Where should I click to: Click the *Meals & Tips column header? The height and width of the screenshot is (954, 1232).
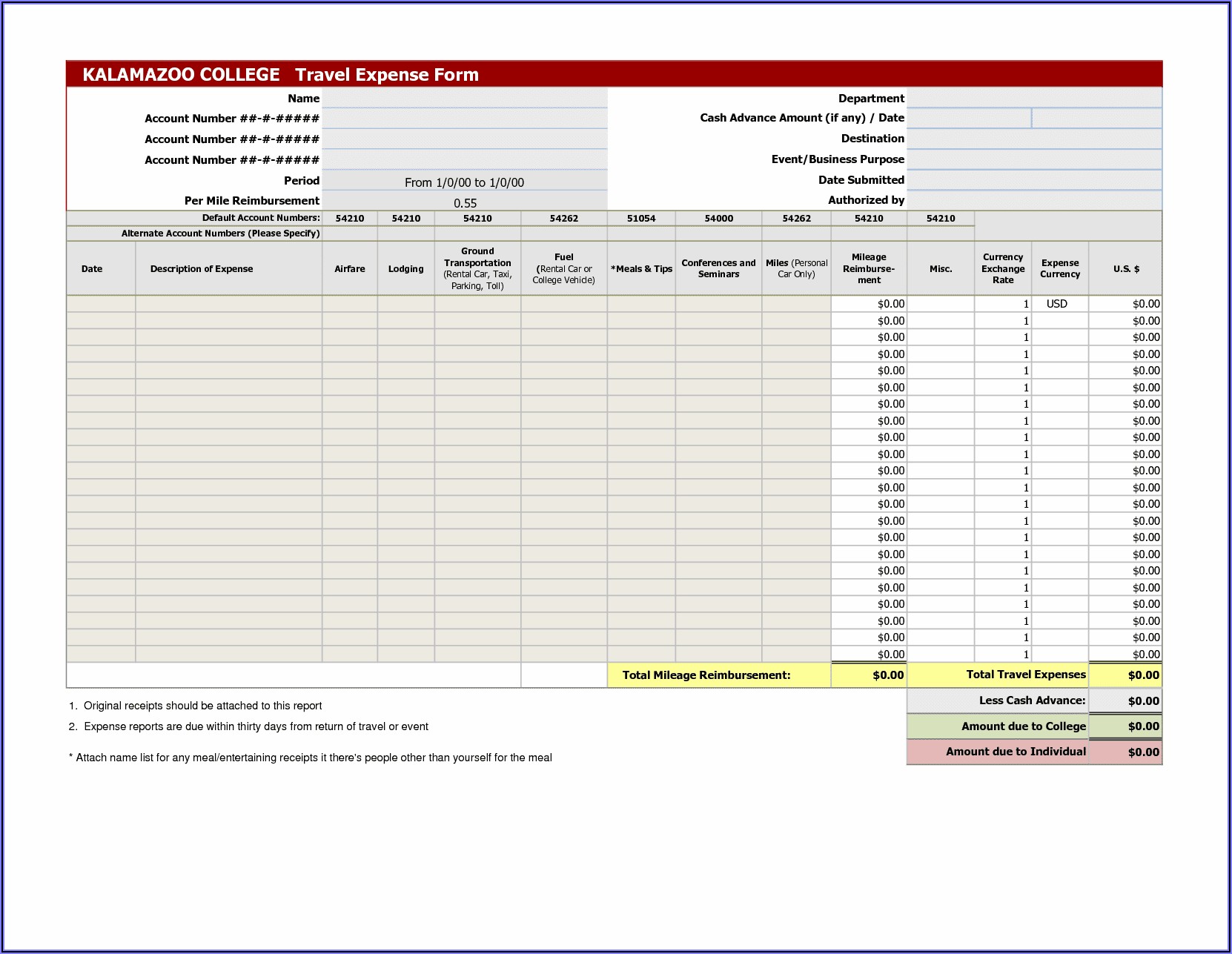coord(641,269)
